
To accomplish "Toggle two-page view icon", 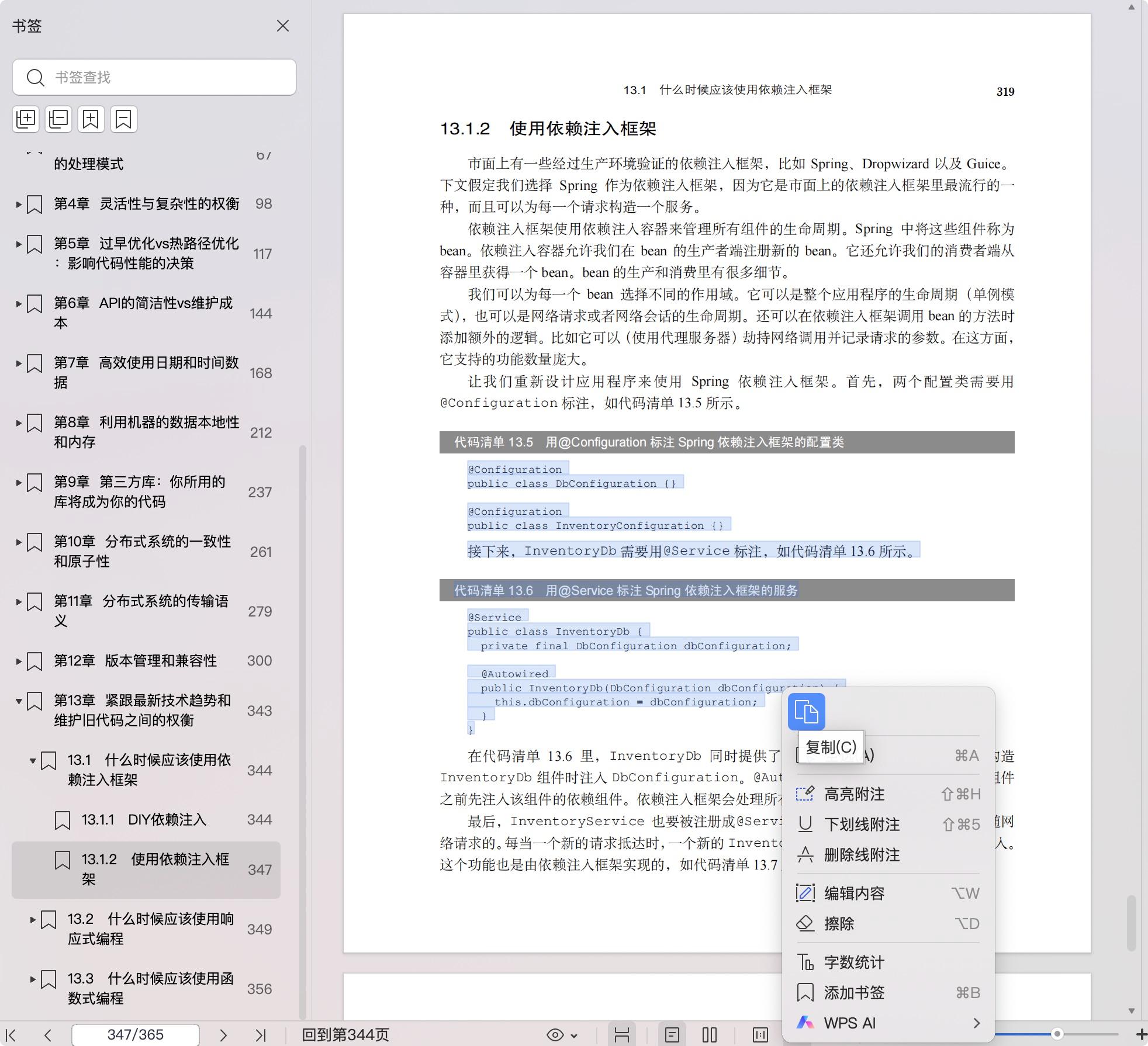I will (x=710, y=1035).
